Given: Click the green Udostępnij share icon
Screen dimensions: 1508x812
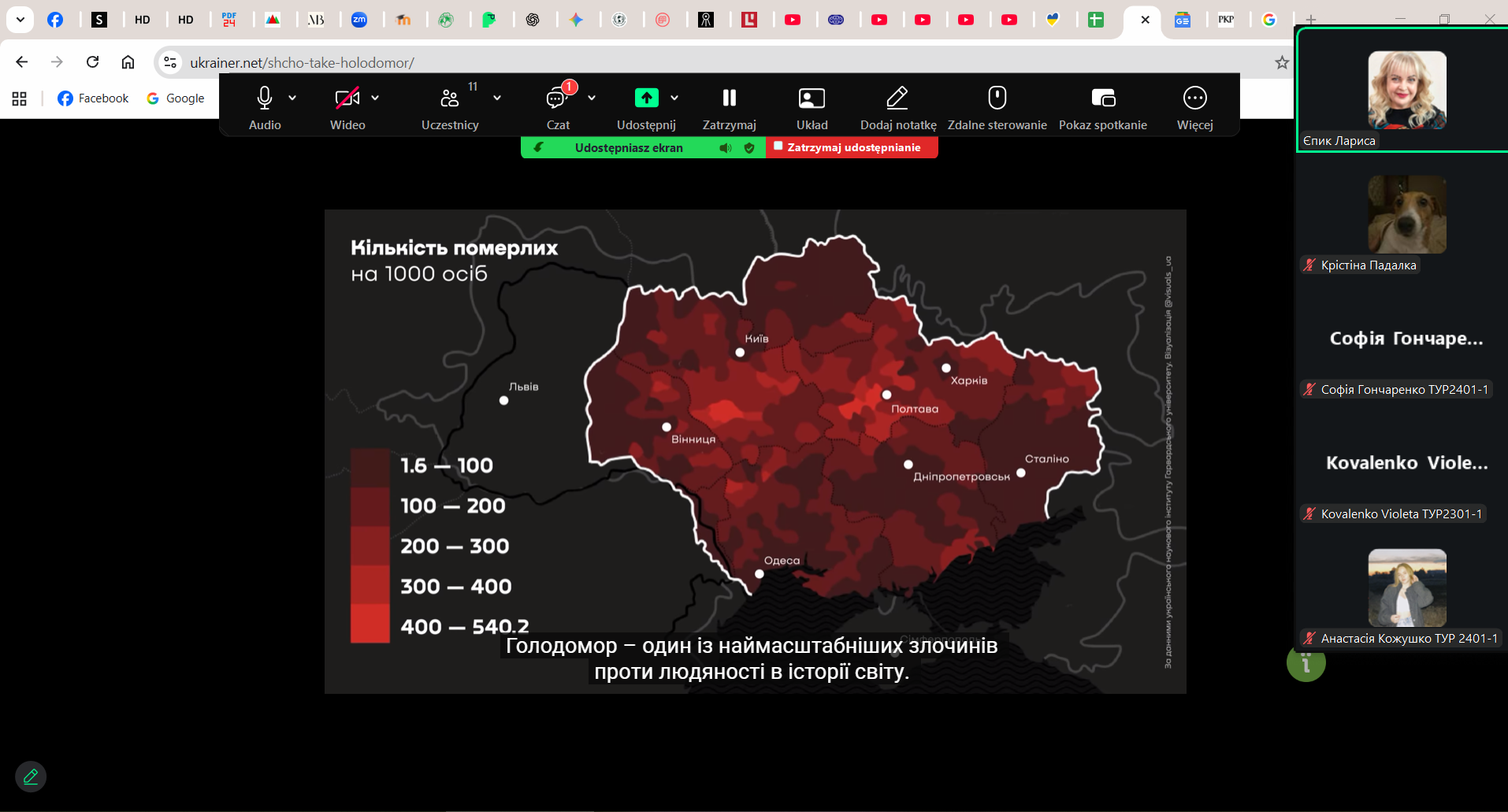Looking at the screenshot, I should tap(646, 98).
